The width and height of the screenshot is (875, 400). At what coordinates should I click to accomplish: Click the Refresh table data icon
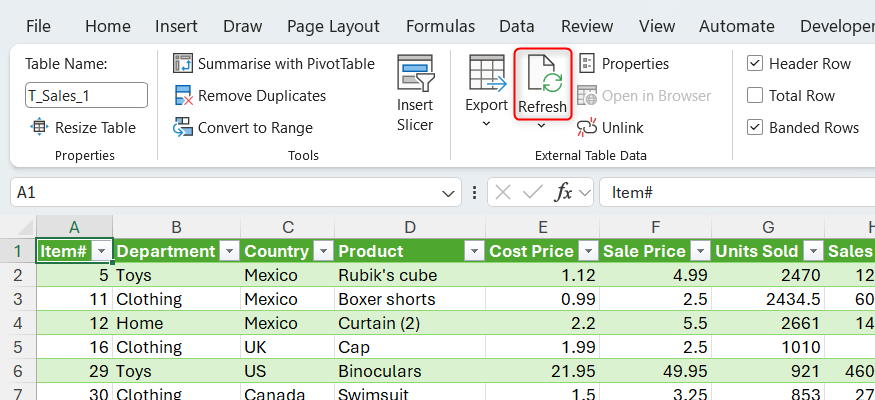pyautogui.click(x=545, y=74)
